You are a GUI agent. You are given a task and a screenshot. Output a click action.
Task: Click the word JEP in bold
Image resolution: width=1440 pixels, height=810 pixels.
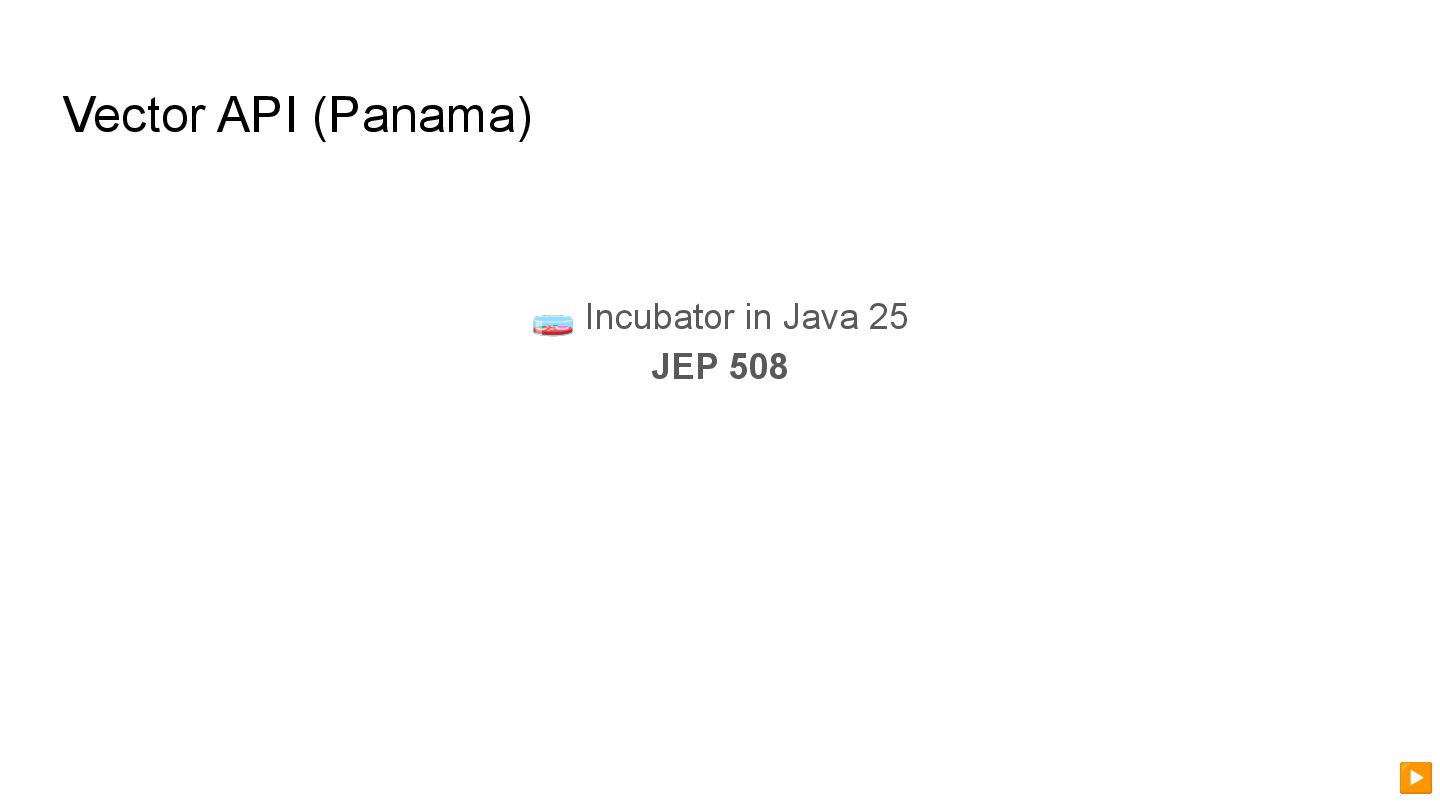point(685,367)
